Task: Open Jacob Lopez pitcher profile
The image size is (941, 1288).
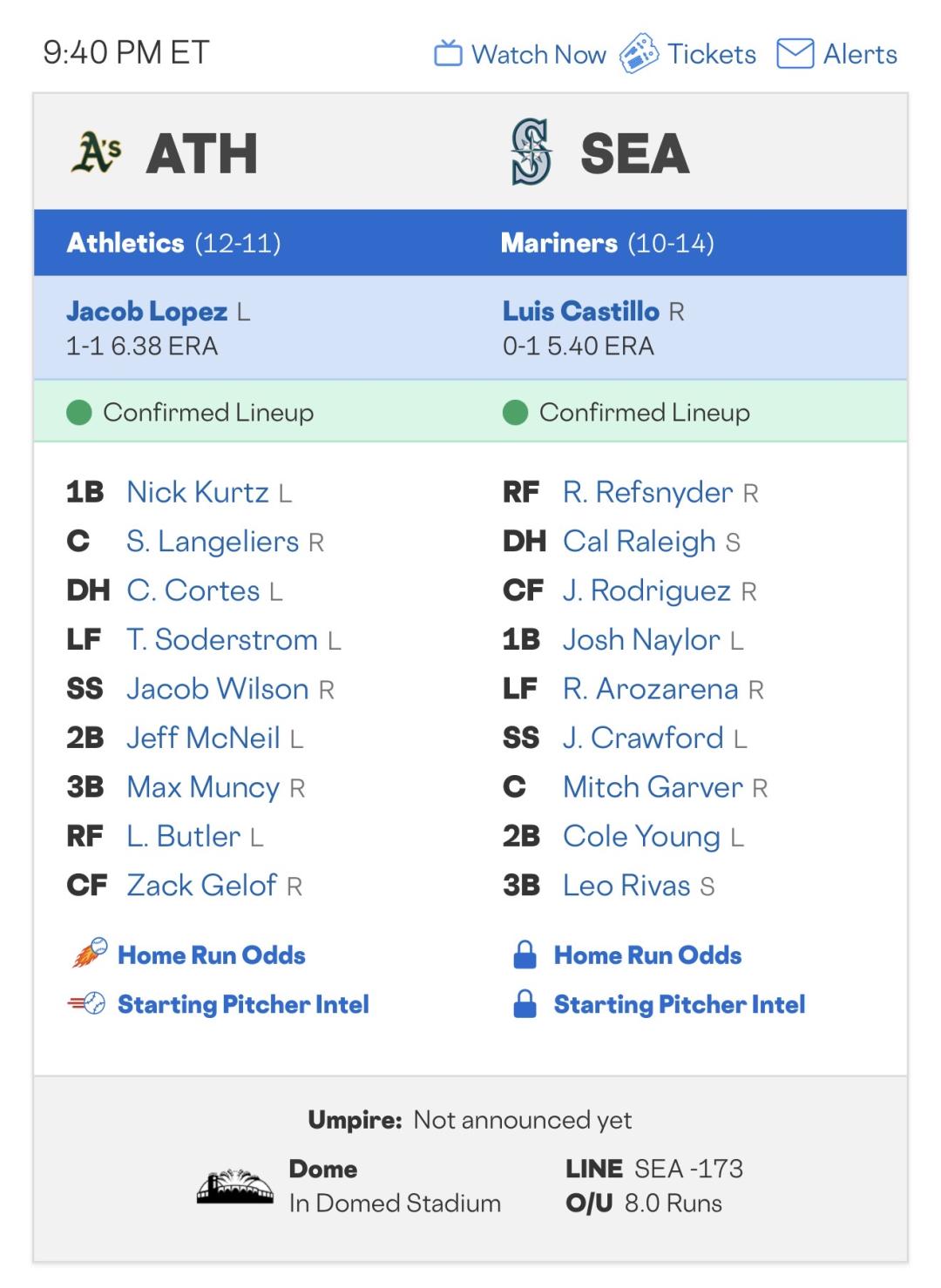Action: pos(146,311)
